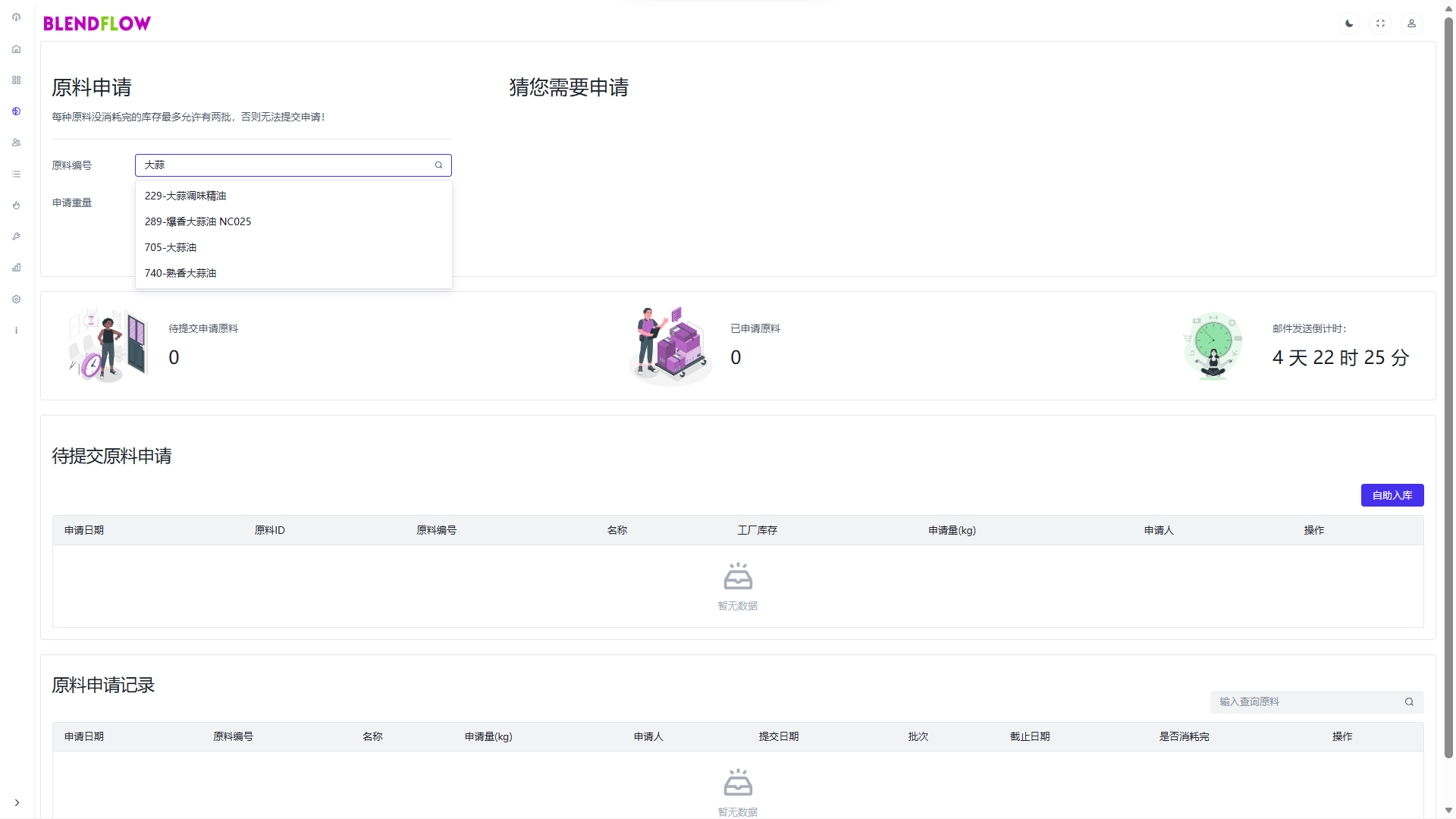The width and height of the screenshot is (1456, 819).
Task: Open the settings gear sidebar icon
Action: click(16, 300)
